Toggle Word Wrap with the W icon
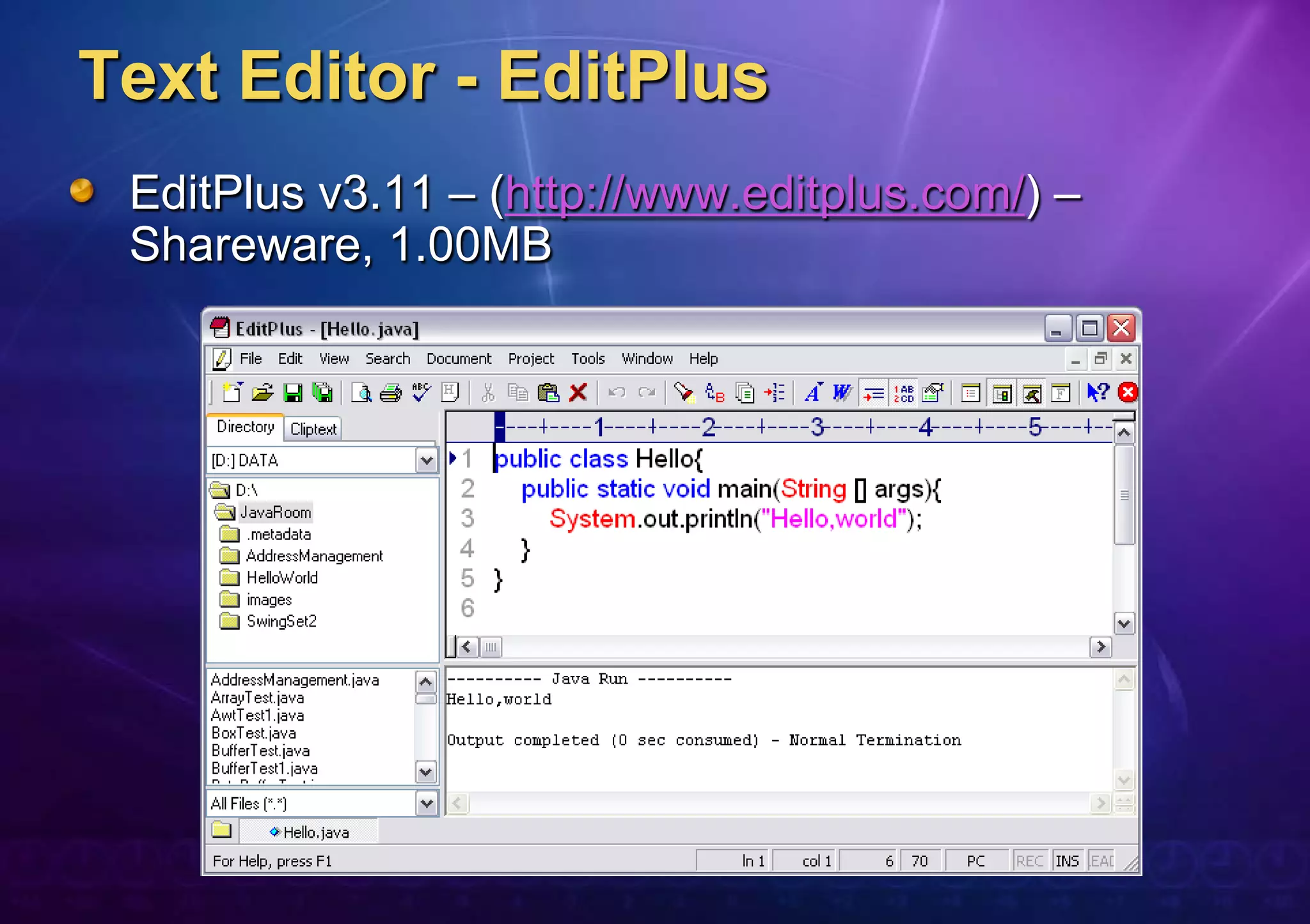Screen dimensions: 1310x924 [x=842, y=392]
